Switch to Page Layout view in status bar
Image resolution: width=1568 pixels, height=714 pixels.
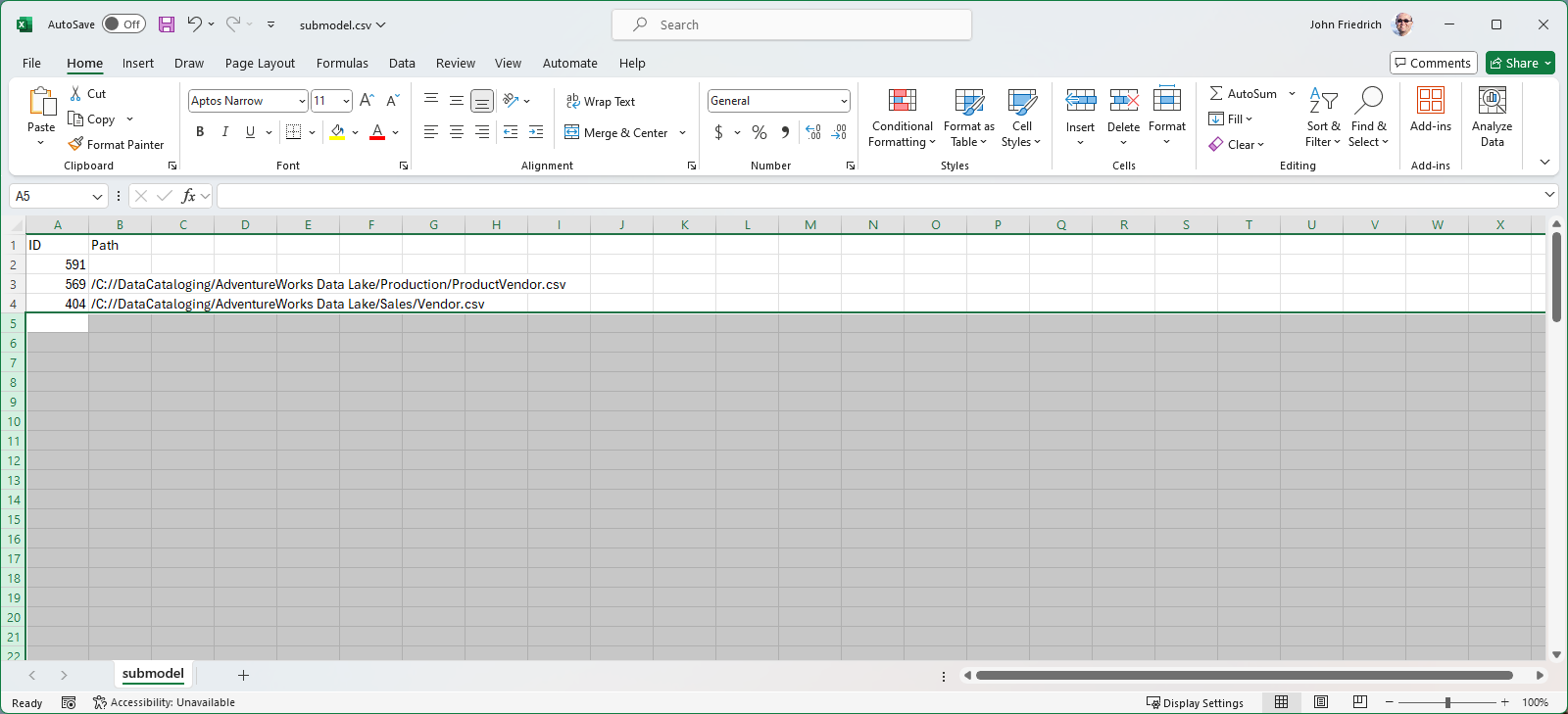[1320, 702]
